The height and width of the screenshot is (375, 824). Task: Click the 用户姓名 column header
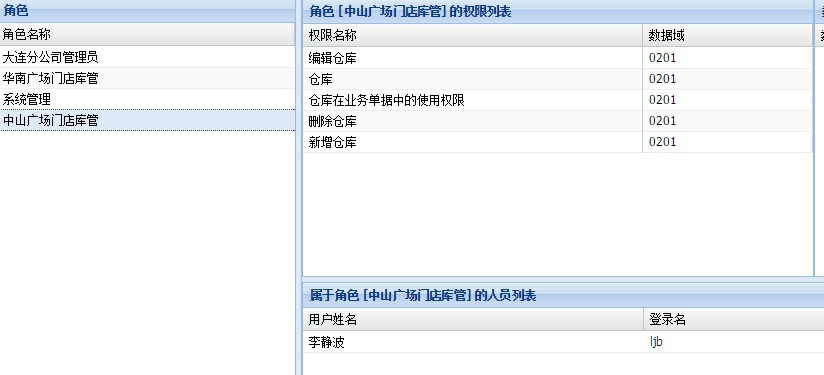tap(473, 319)
